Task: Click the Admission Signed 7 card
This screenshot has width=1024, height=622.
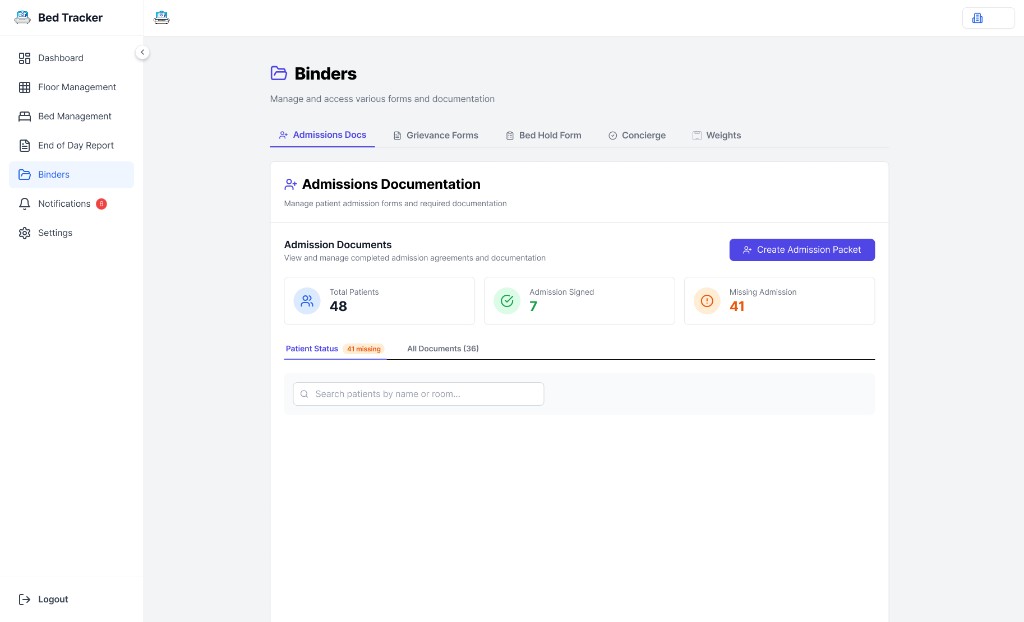Action: click(579, 301)
